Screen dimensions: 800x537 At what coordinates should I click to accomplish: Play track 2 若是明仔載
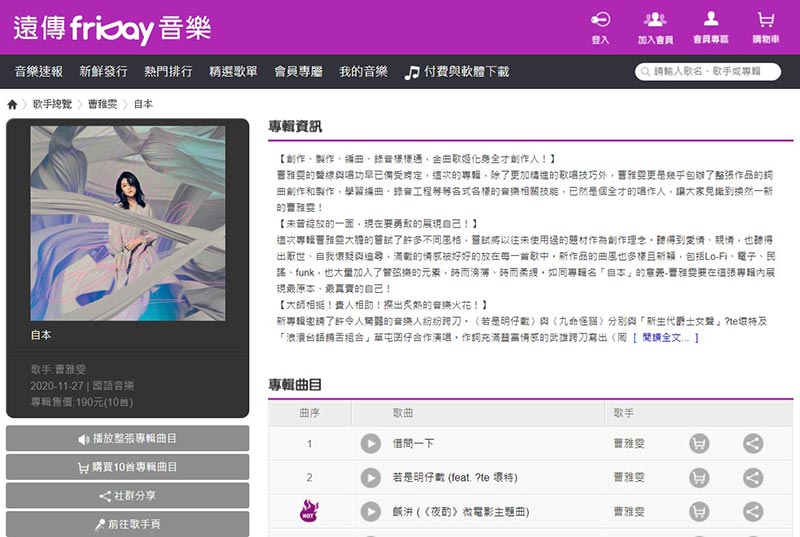click(x=371, y=478)
